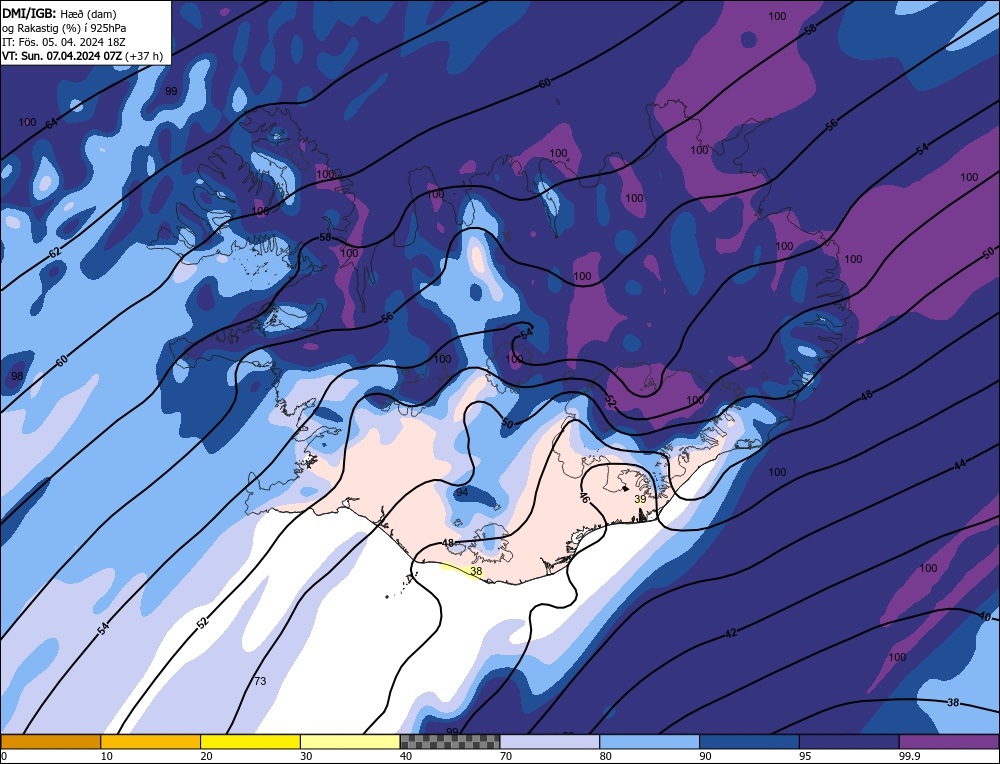Click the 'og Rakastig (%) í 925hPa' line
This screenshot has height=764, width=1000.
pyautogui.click(x=64, y=28)
